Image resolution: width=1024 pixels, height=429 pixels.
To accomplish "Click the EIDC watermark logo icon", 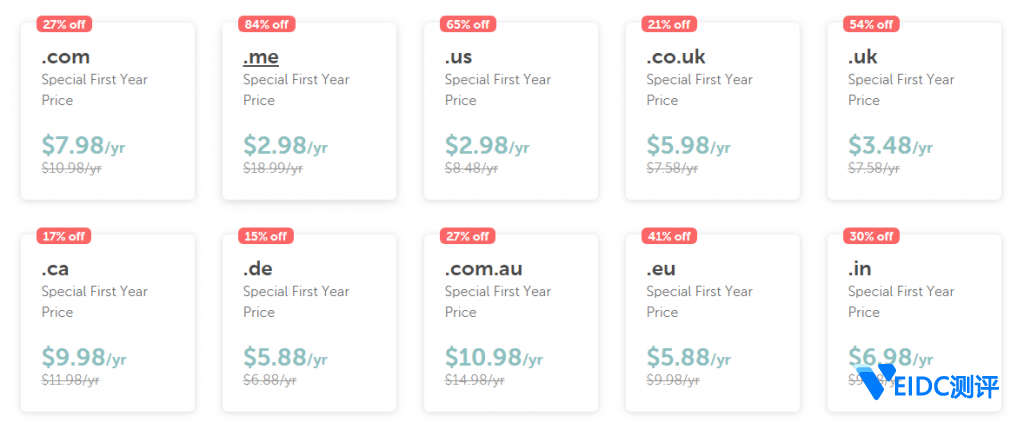I will tap(876, 382).
